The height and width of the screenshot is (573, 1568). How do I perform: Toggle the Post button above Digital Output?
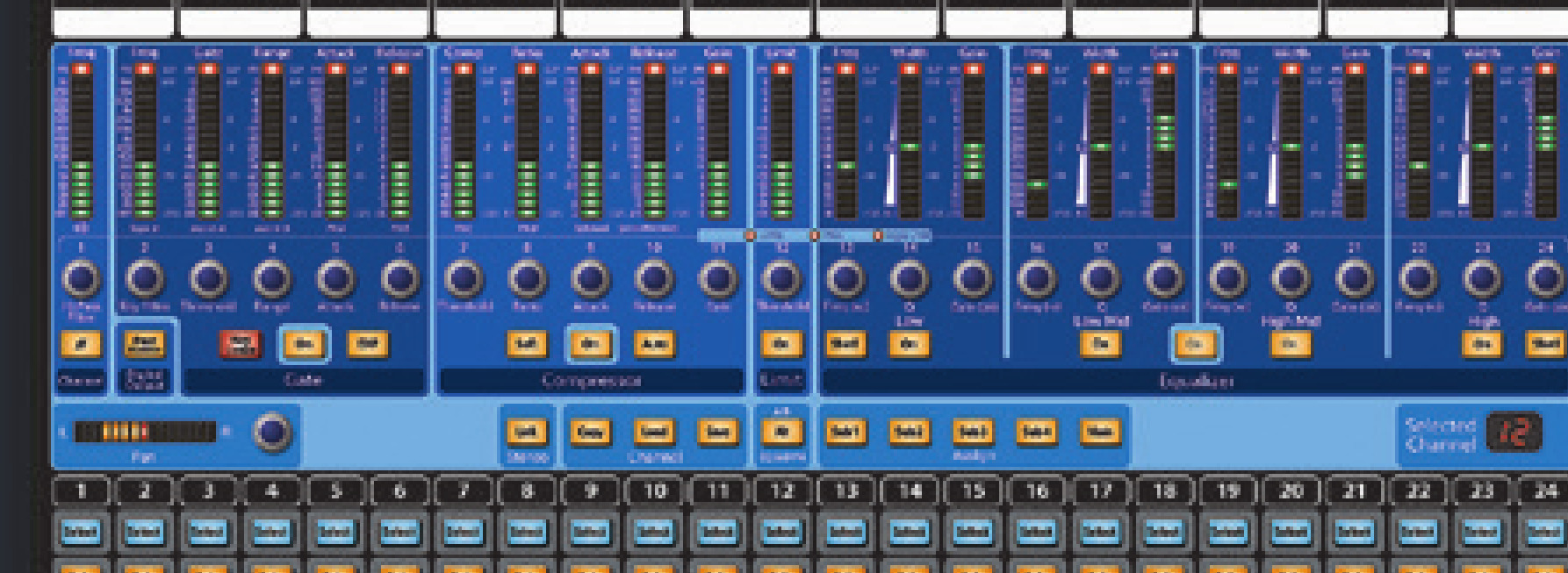pyautogui.click(x=145, y=344)
